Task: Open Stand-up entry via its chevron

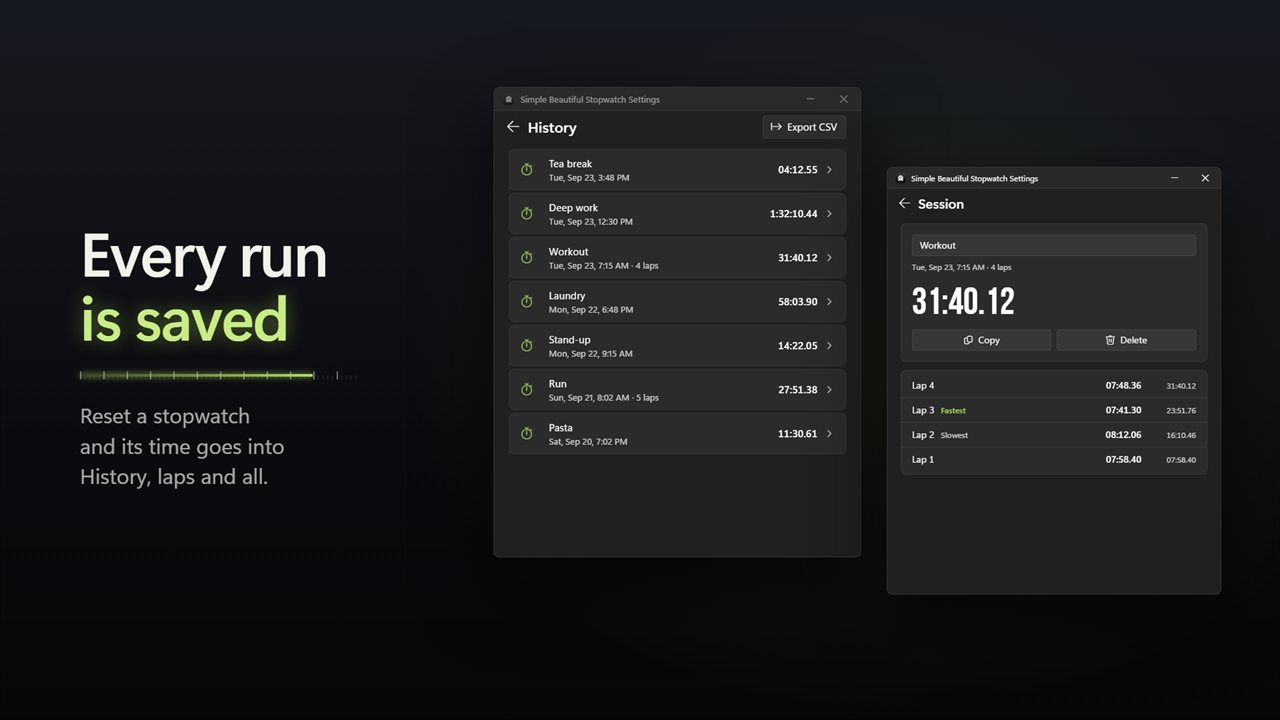Action: [829, 346]
